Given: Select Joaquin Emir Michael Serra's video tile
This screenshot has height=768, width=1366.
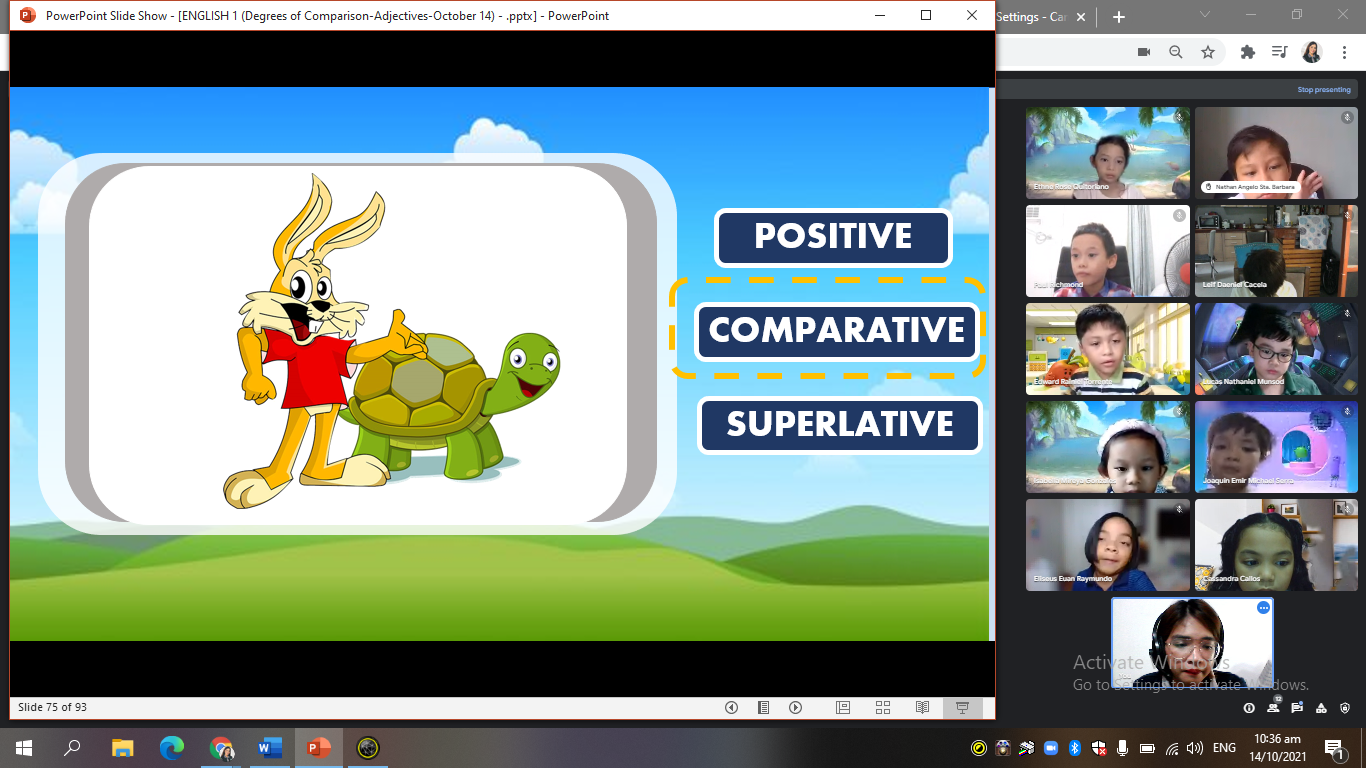Looking at the screenshot, I should point(1277,447).
